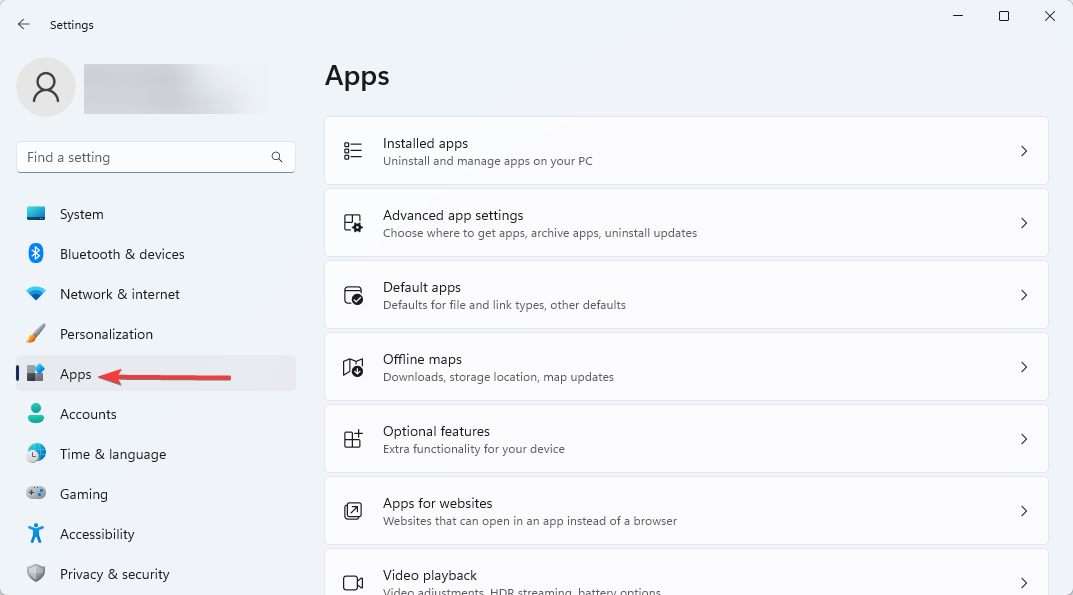Viewport: 1073px width, 595px height.
Task: Click the Personalization paintbrush icon
Action: click(x=36, y=334)
